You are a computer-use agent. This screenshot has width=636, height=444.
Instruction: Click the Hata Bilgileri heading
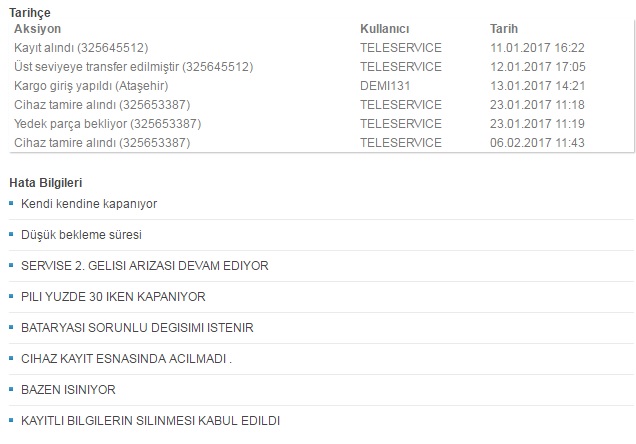coord(45,183)
